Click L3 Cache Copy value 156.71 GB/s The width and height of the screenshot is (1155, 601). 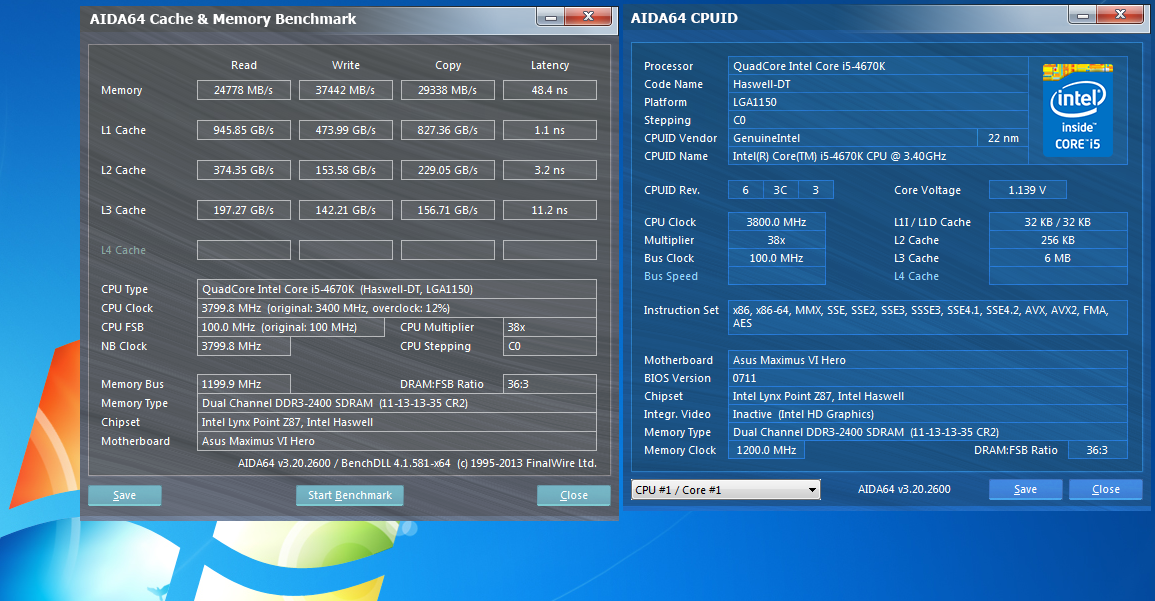[447, 210]
